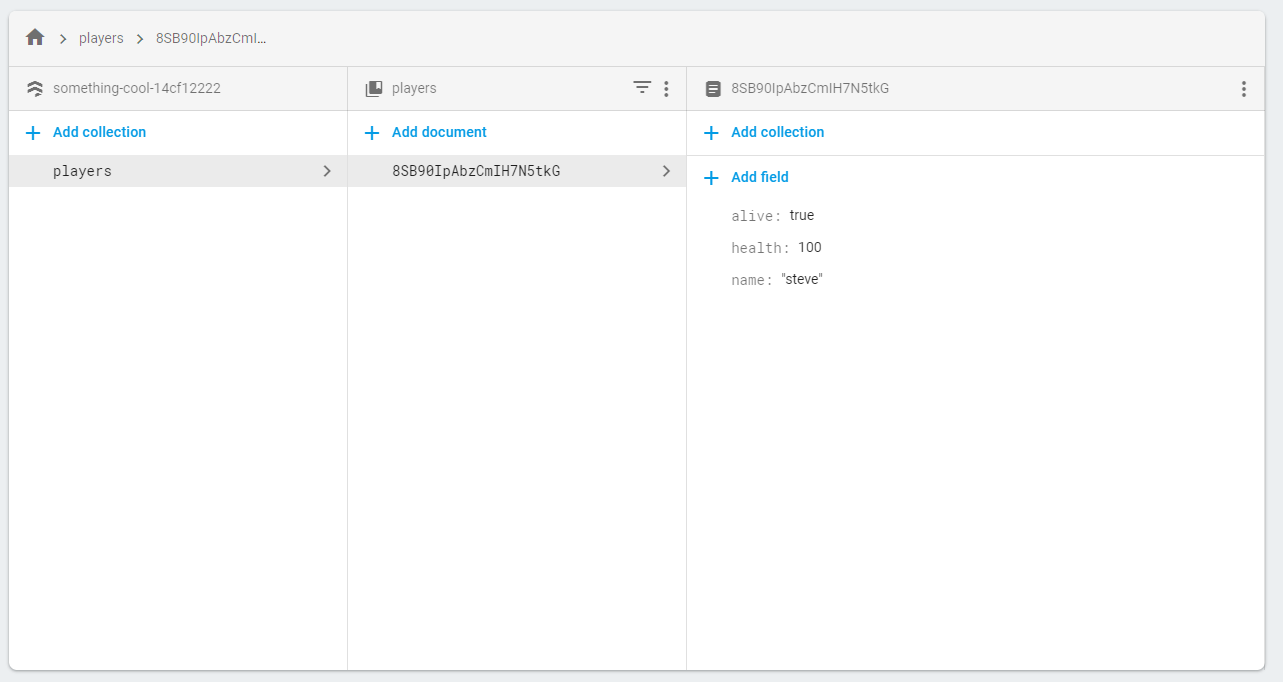Open the overflow menu in players panel
This screenshot has width=1283, height=682.
click(666, 88)
